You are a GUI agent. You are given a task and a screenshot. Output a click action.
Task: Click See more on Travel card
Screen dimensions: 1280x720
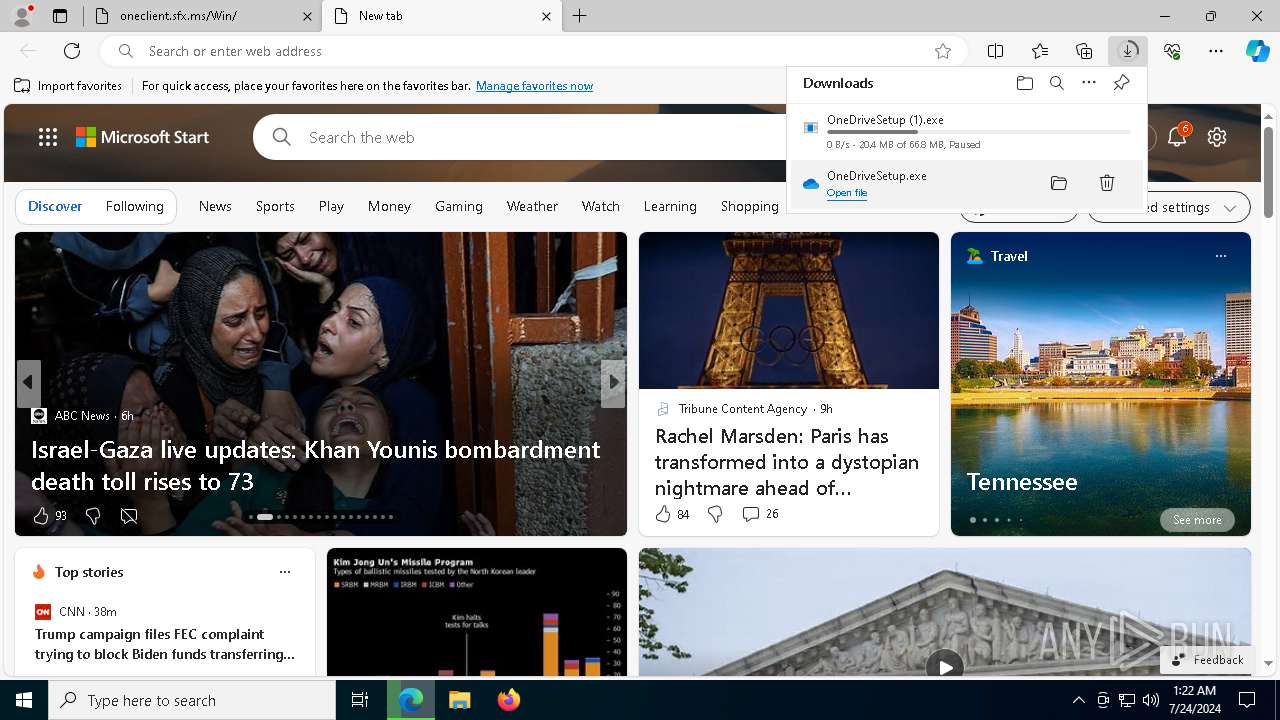click(1197, 520)
